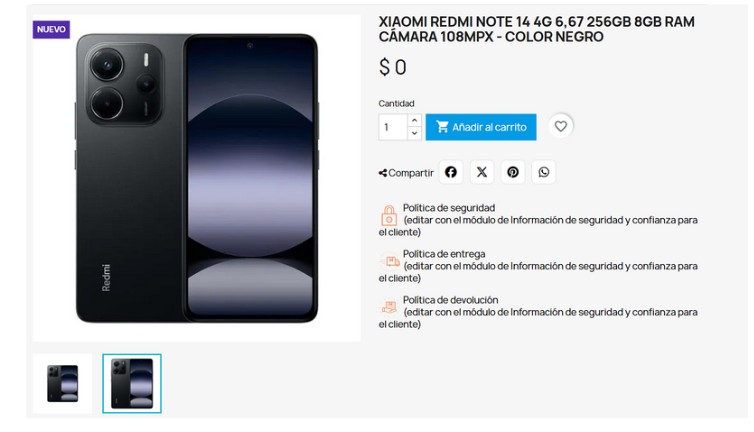Increase quantity with up arrow

(x=415, y=120)
